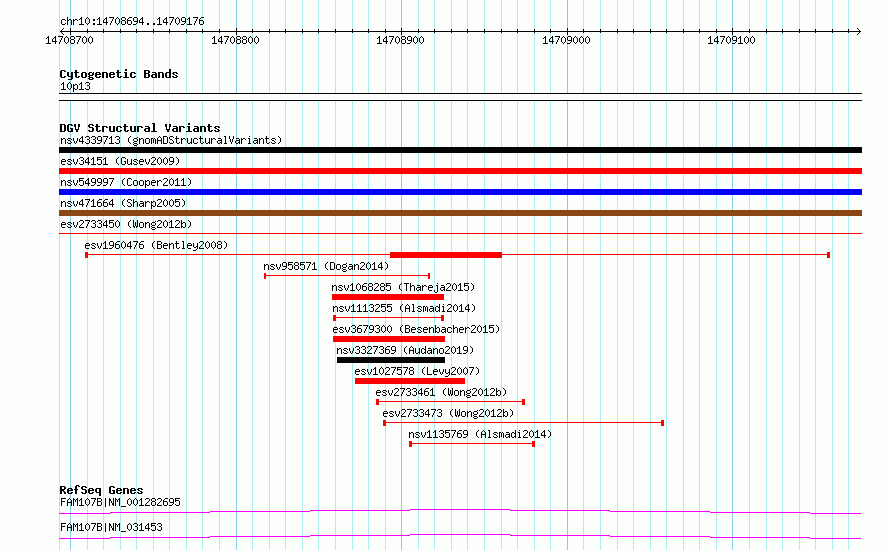Select the long thin esv2733473 line

(x=523, y=423)
